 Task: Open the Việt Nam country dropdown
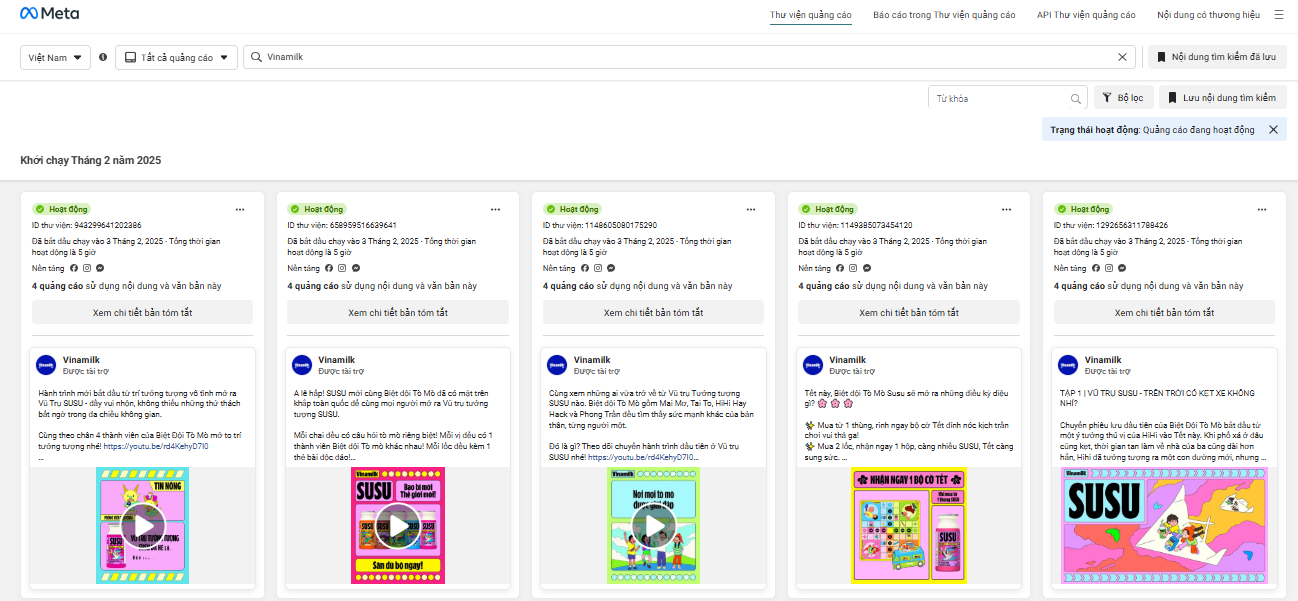[x=55, y=57]
